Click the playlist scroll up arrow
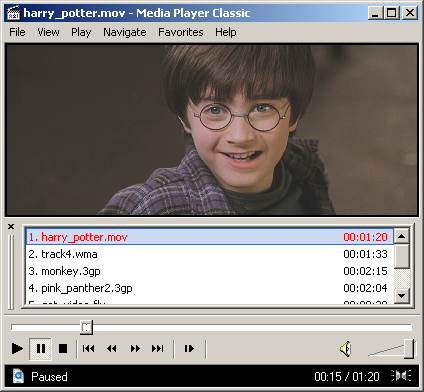Image resolution: width=424 pixels, height=392 pixels. tap(402, 236)
